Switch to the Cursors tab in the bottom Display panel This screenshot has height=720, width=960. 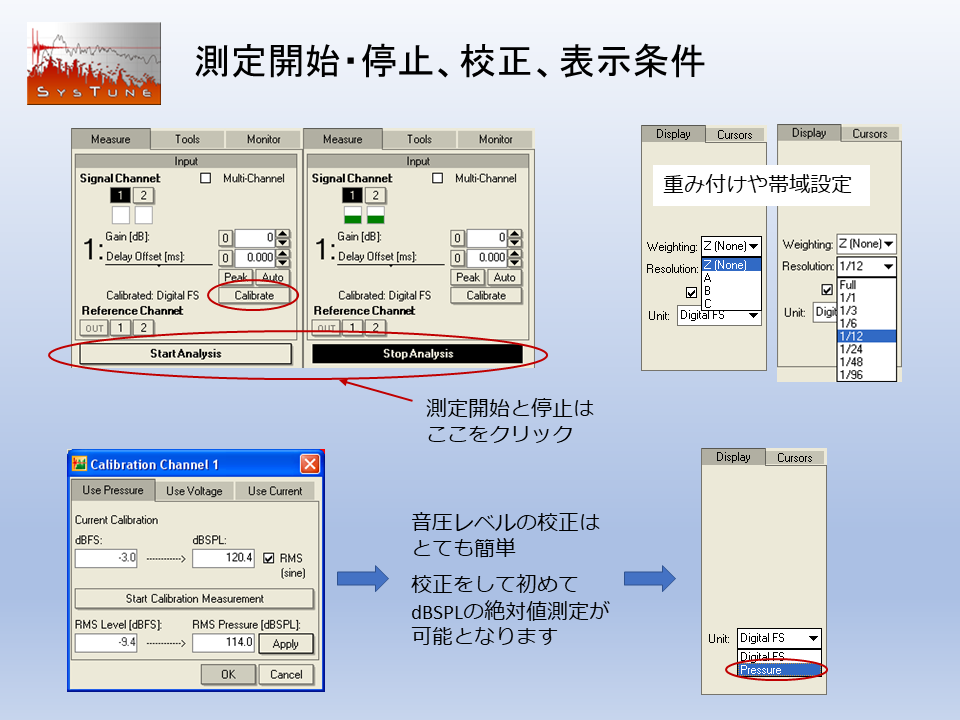point(795,457)
